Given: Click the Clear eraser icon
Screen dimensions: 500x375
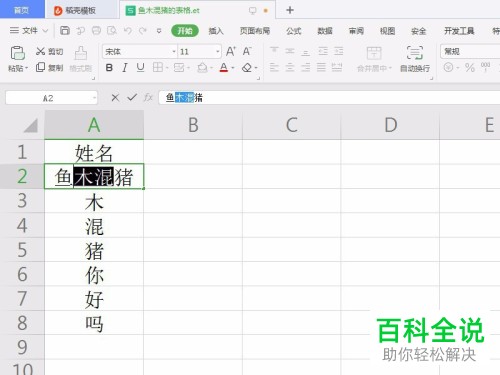Looking at the screenshot, I should (247, 68).
